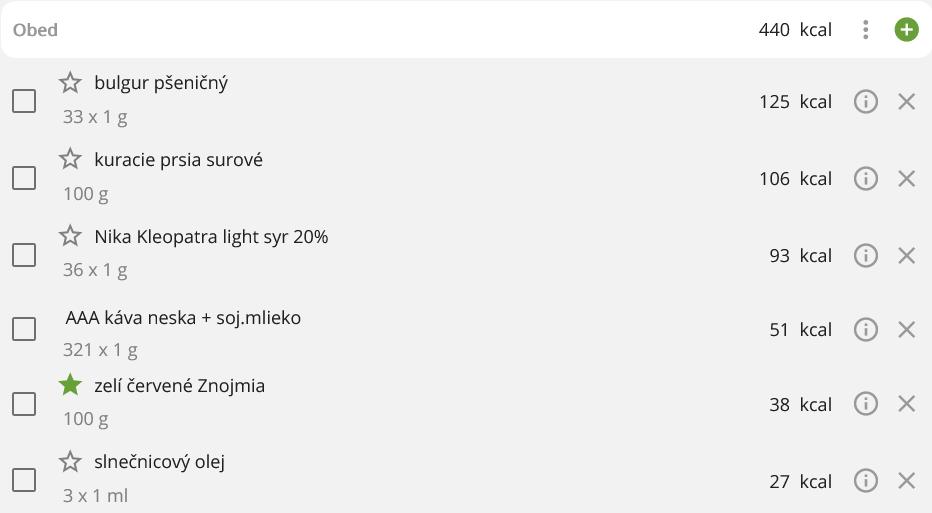The width and height of the screenshot is (932, 513).
Task: Show info for AAA káva neska
Action: [x=866, y=329]
